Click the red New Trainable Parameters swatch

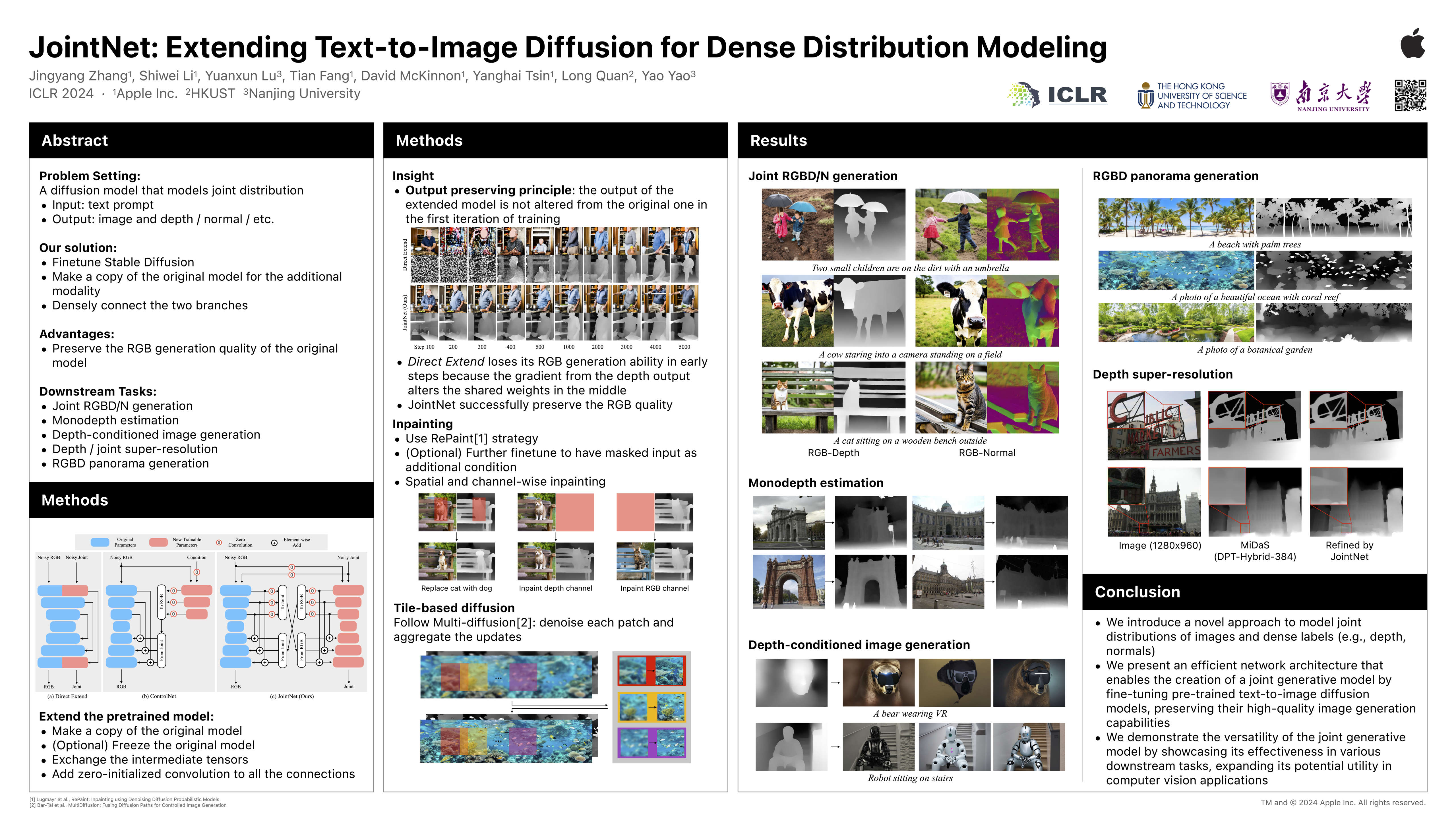click(158, 542)
